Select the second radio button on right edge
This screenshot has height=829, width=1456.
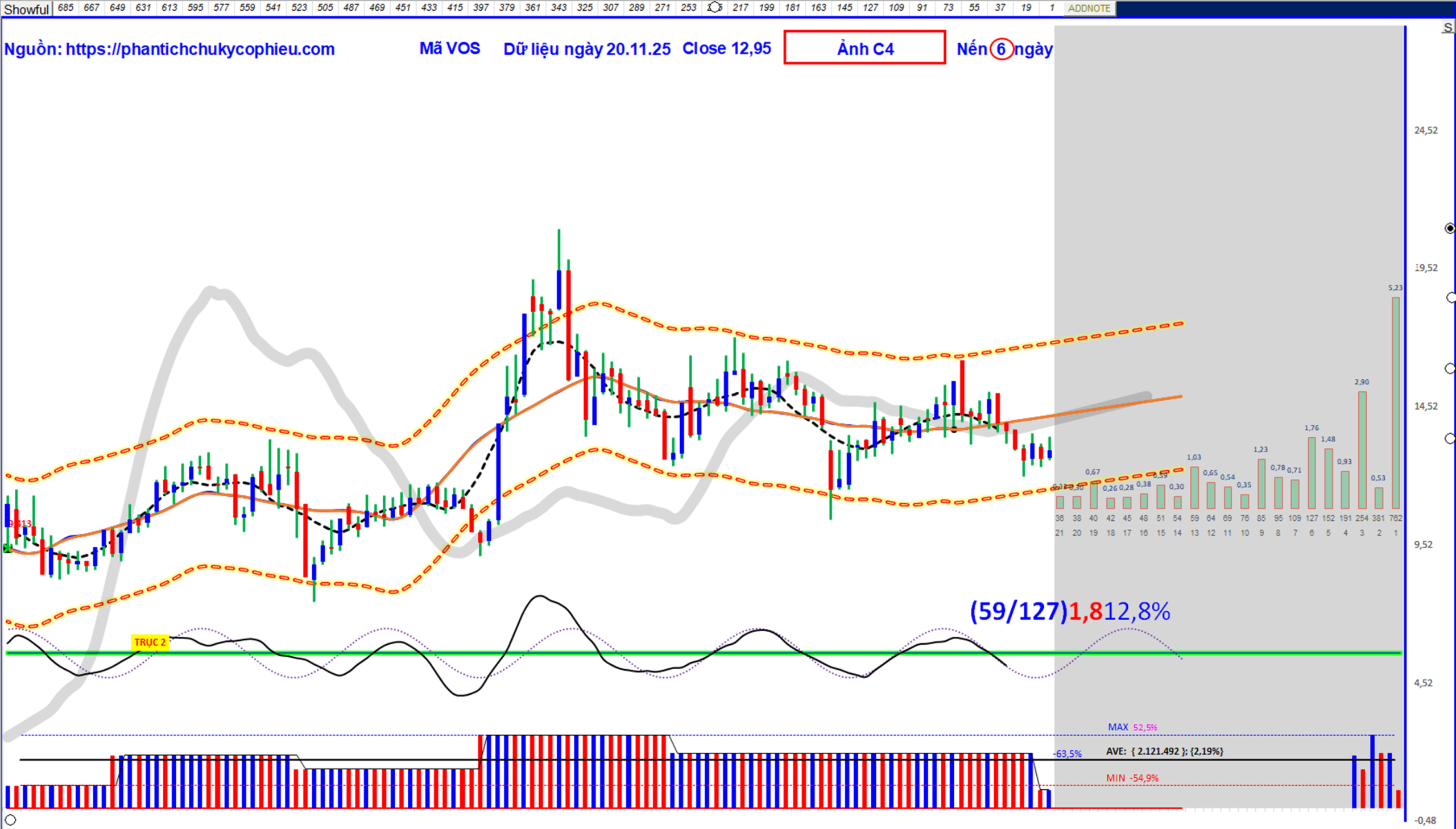[x=1450, y=298]
